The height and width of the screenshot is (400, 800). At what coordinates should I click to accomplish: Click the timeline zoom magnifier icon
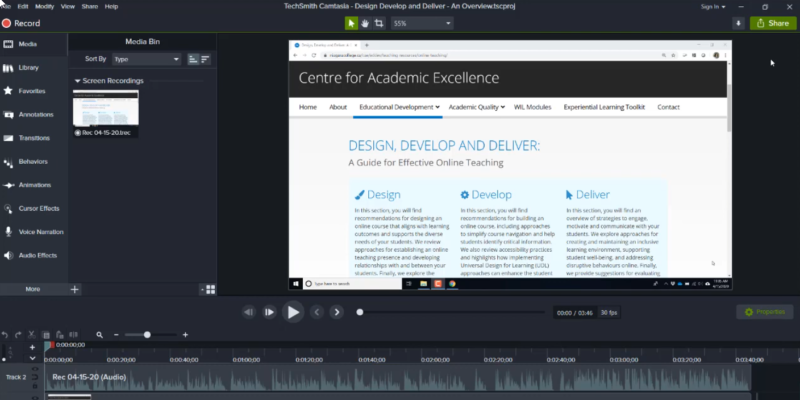tap(99, 335)
